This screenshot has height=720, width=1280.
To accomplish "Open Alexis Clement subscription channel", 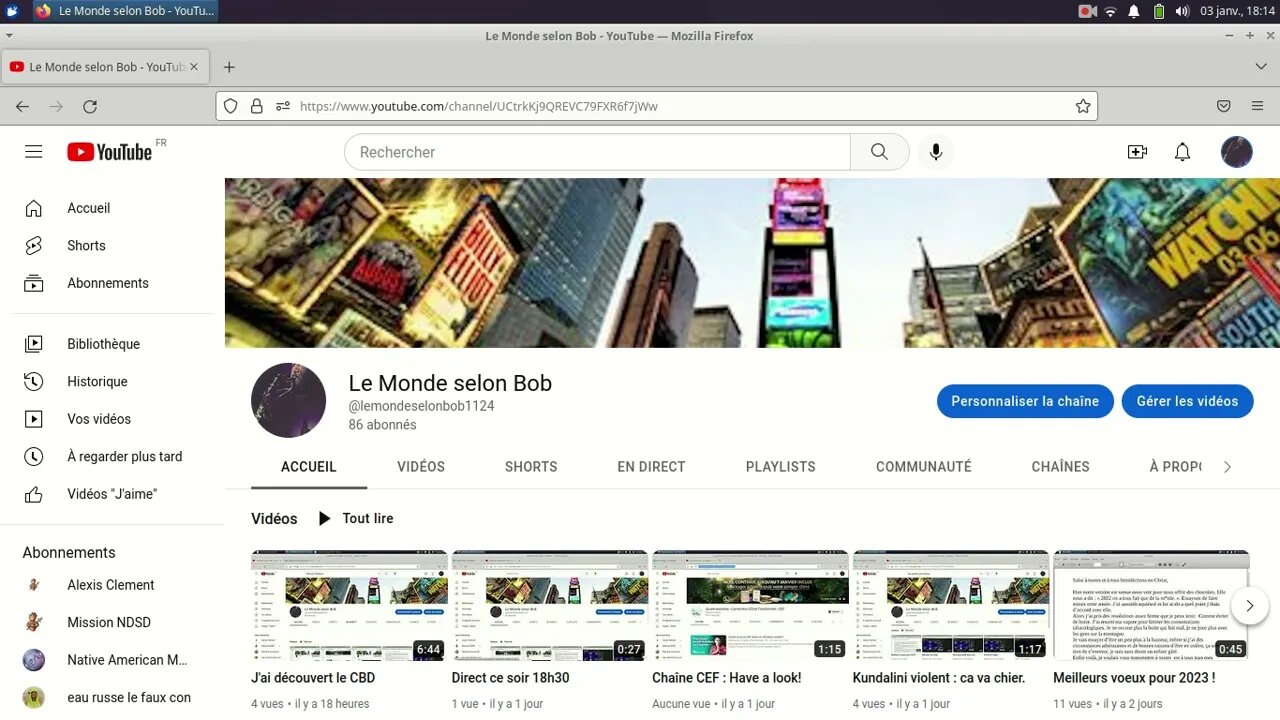I will point(112,585).
